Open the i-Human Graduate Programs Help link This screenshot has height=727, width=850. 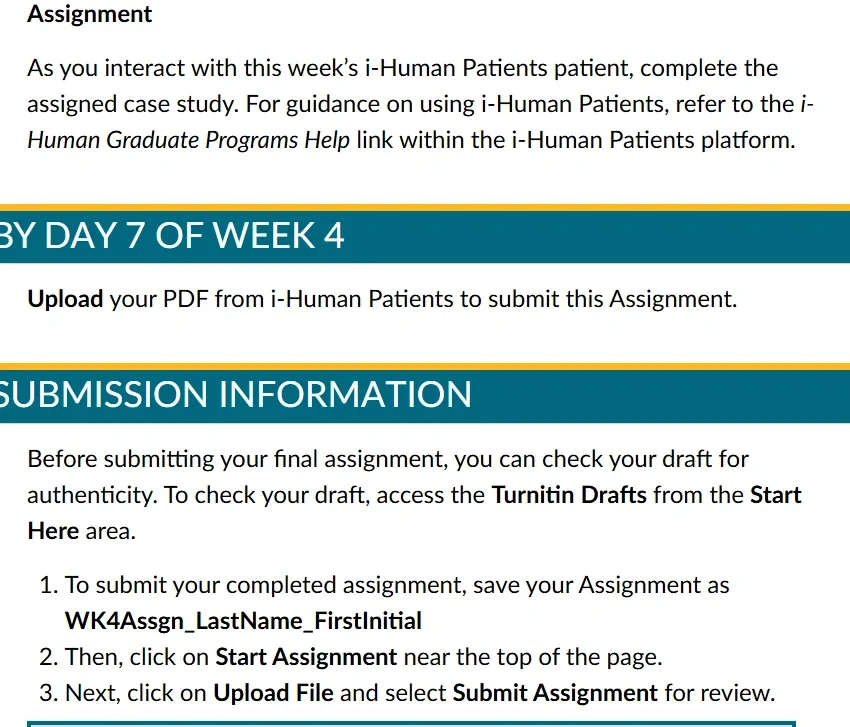[x=188, y=140]
